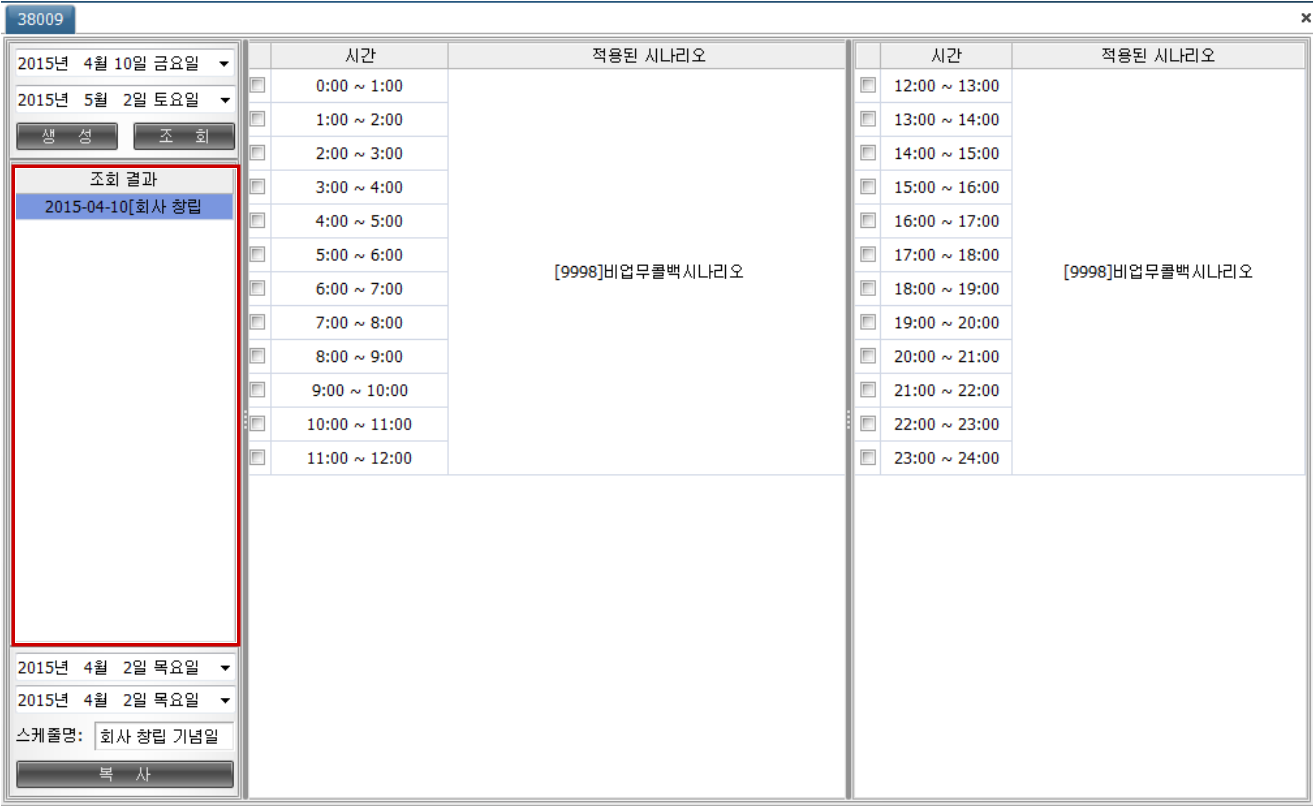
Task: Click the 12:00 ~ 13:00 time cell
Action: point(946,86)
